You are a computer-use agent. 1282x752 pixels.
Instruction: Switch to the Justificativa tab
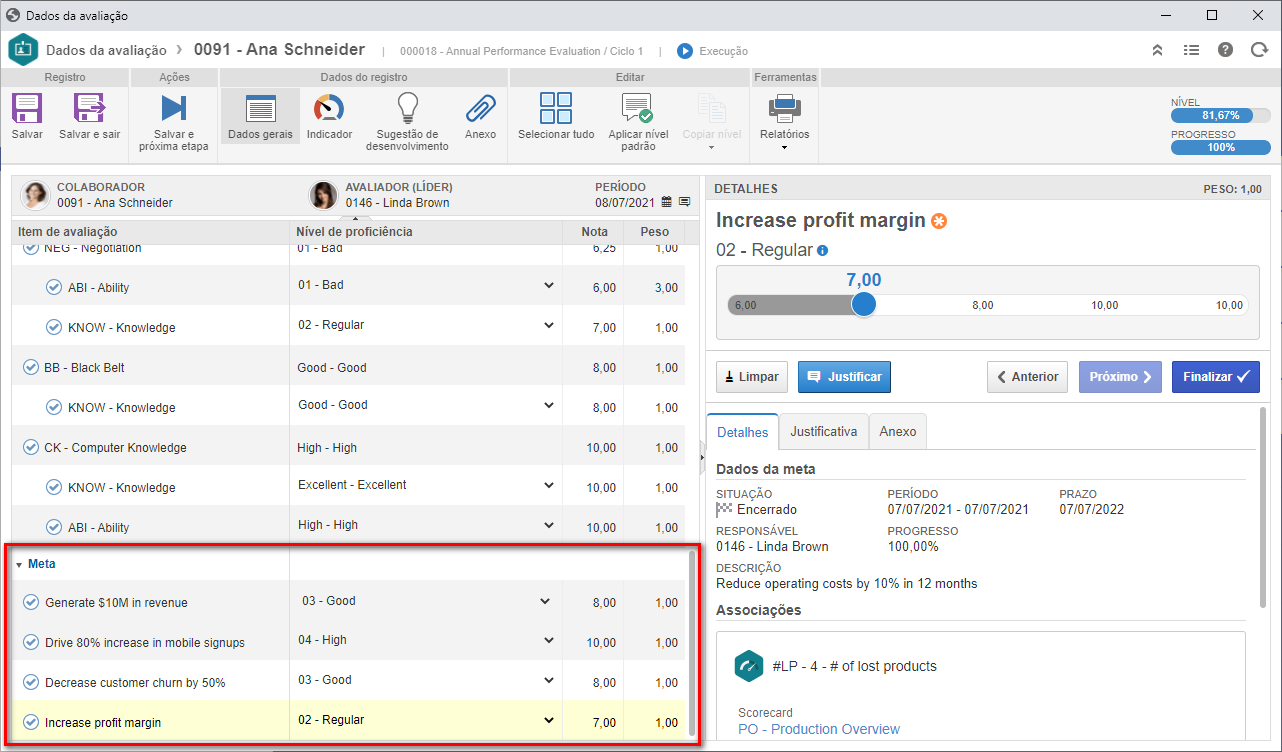tap(824, 432)
